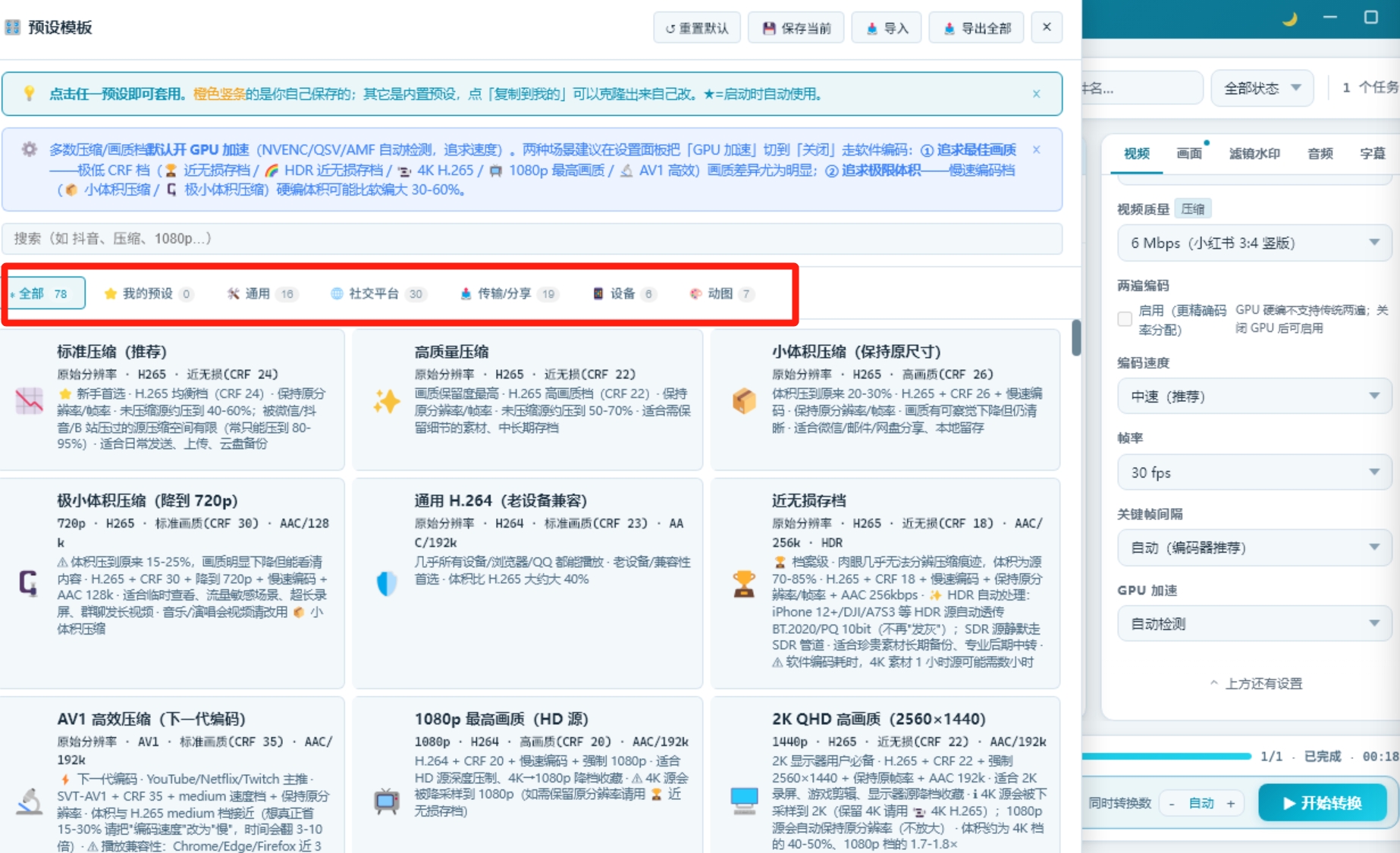The image size is (1400, 853).
Task: Click the 重置默认 button
Action: (697, 28)
